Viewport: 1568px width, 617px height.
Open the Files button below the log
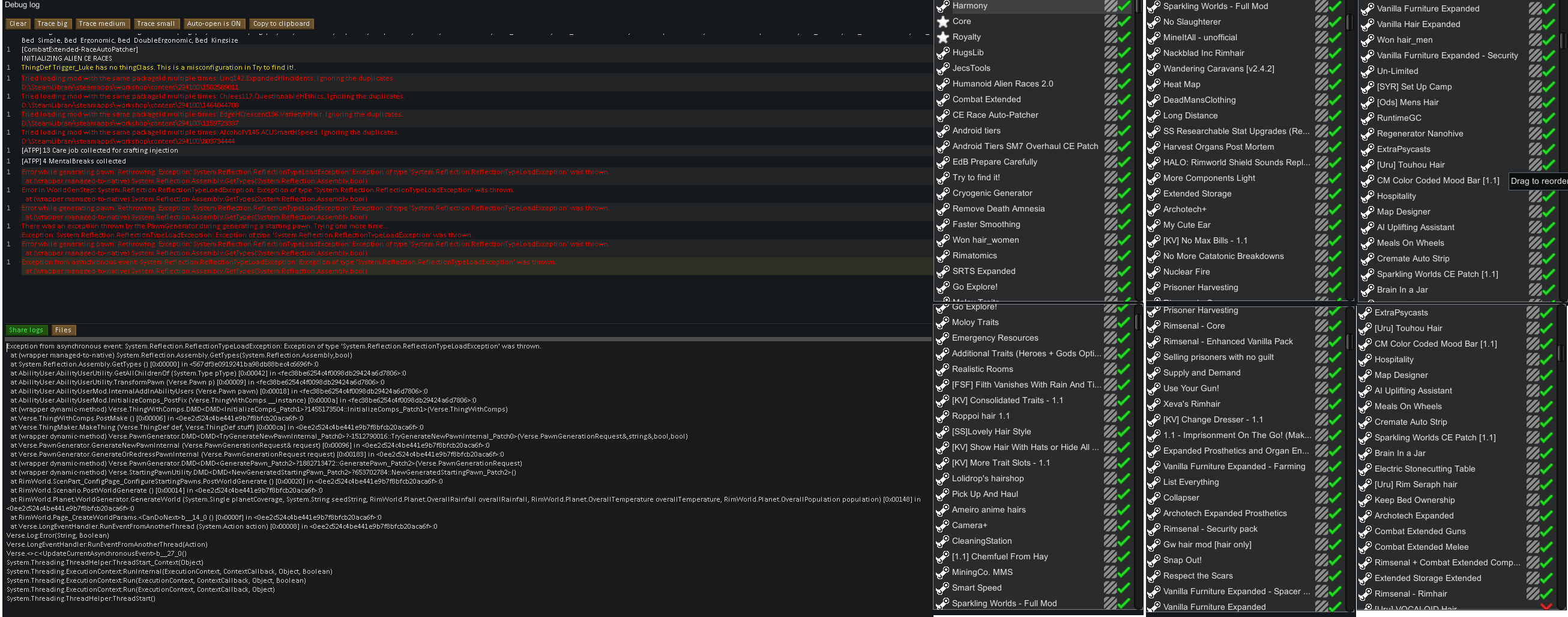63,330
